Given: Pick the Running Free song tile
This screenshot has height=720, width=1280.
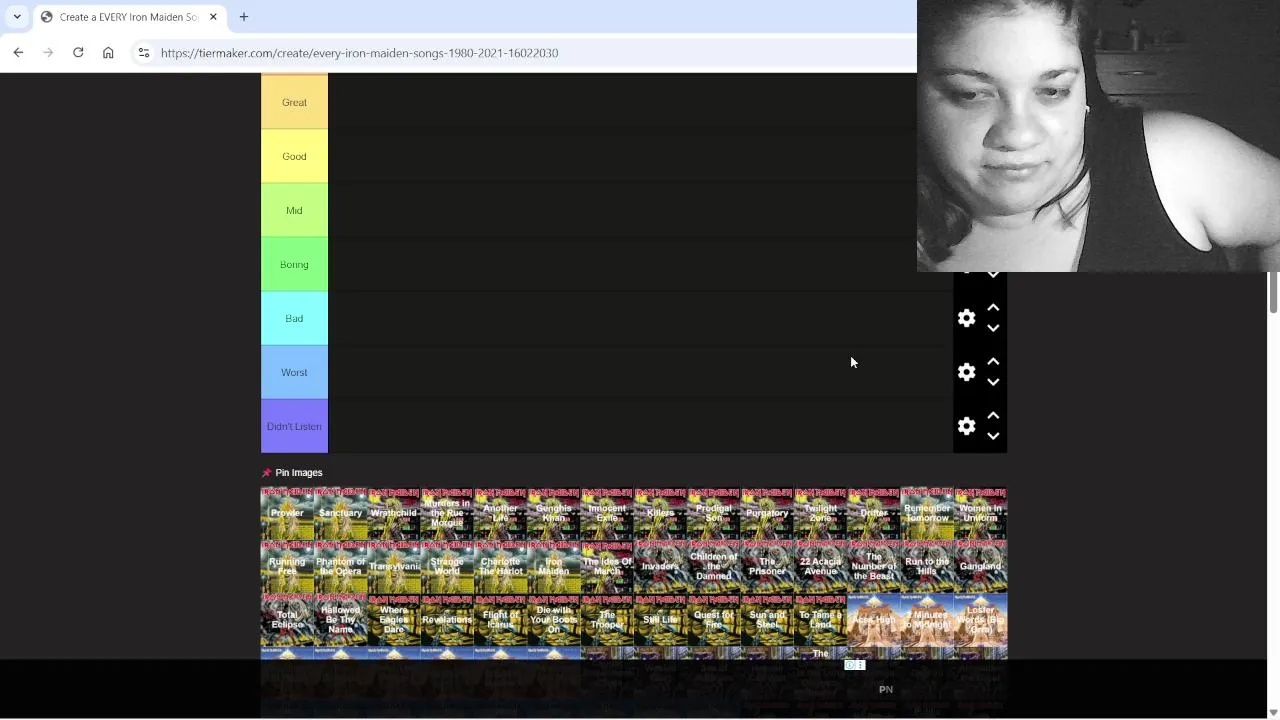Looking at the screenshot, I should 287,567.
